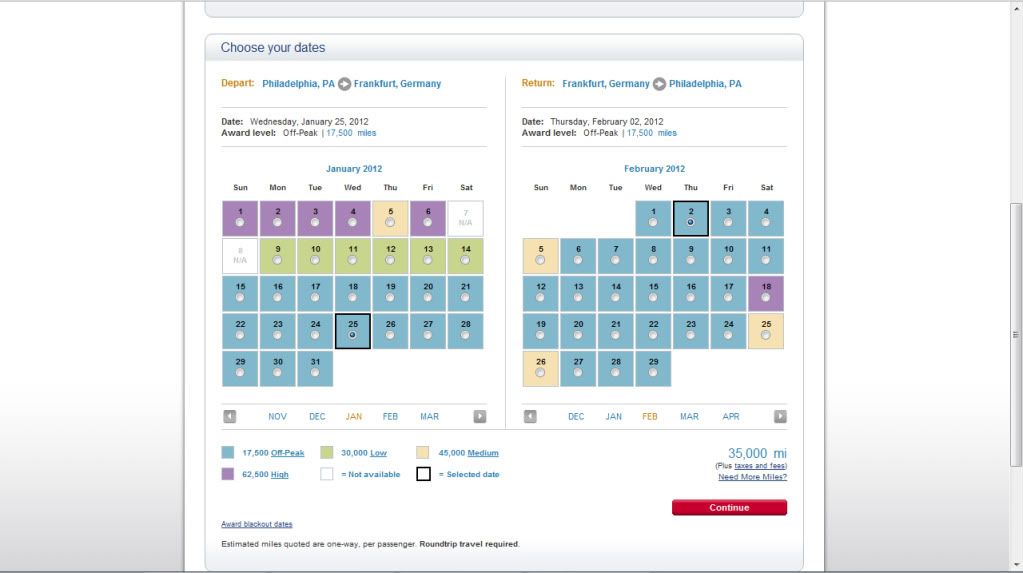The image size is (1023, 573).
Task: Click the departure route arrow icon
Action: 344,84
